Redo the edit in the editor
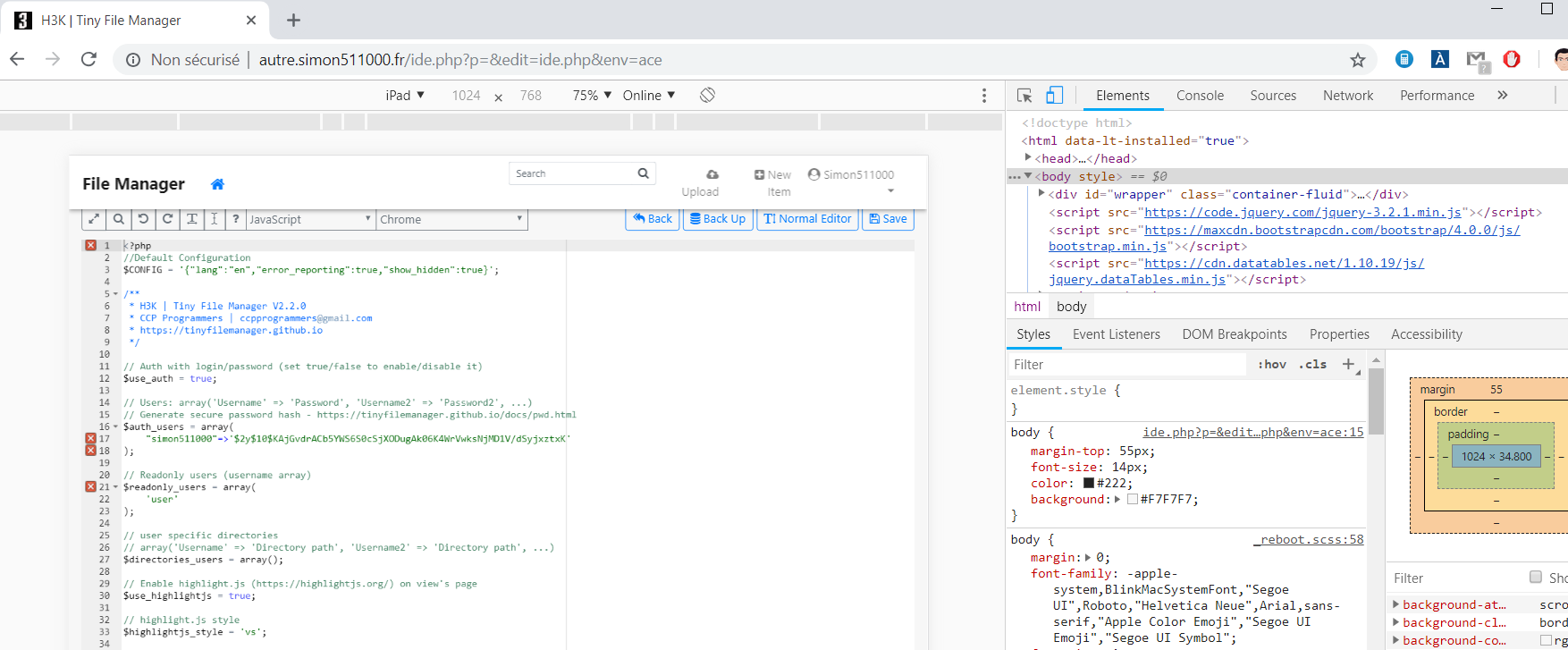 (166, 219)
